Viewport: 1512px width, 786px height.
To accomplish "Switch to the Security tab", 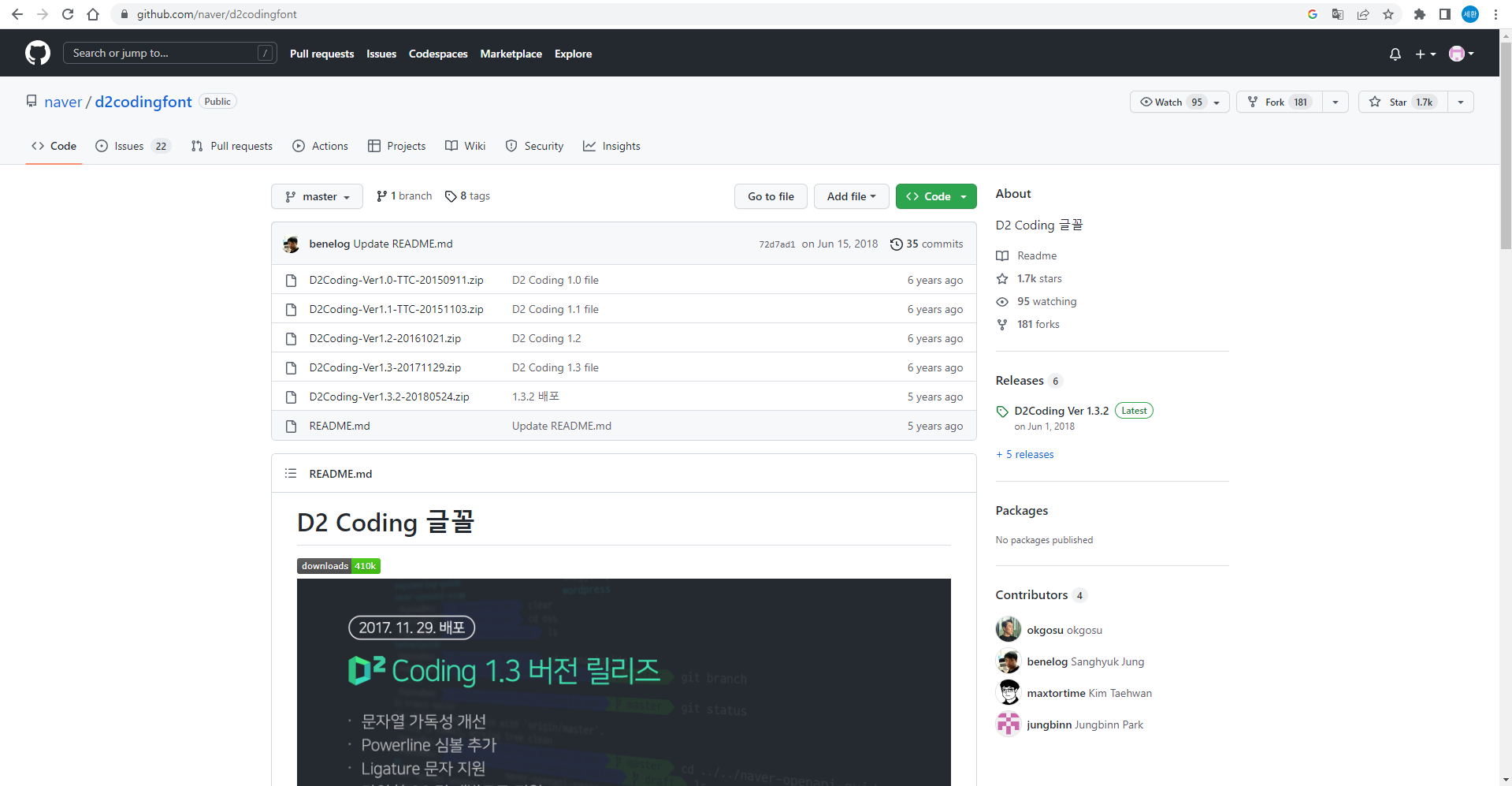I will click(534, 146).
